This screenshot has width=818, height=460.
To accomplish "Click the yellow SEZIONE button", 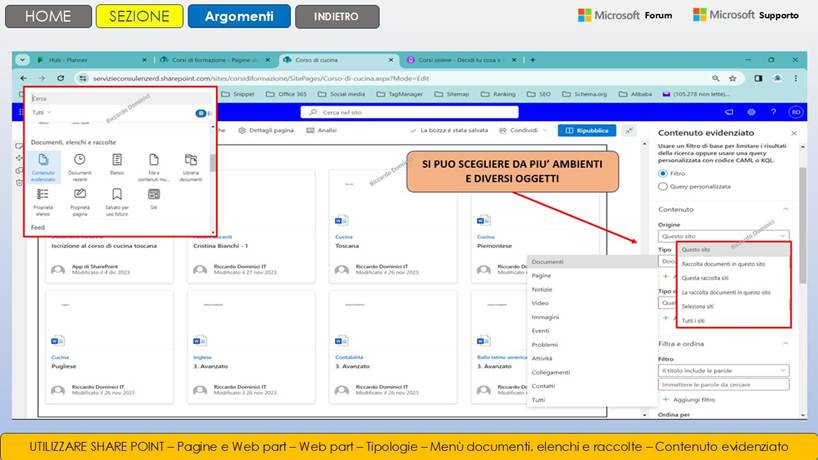I will pyautogui.click(x=139, y=16).
